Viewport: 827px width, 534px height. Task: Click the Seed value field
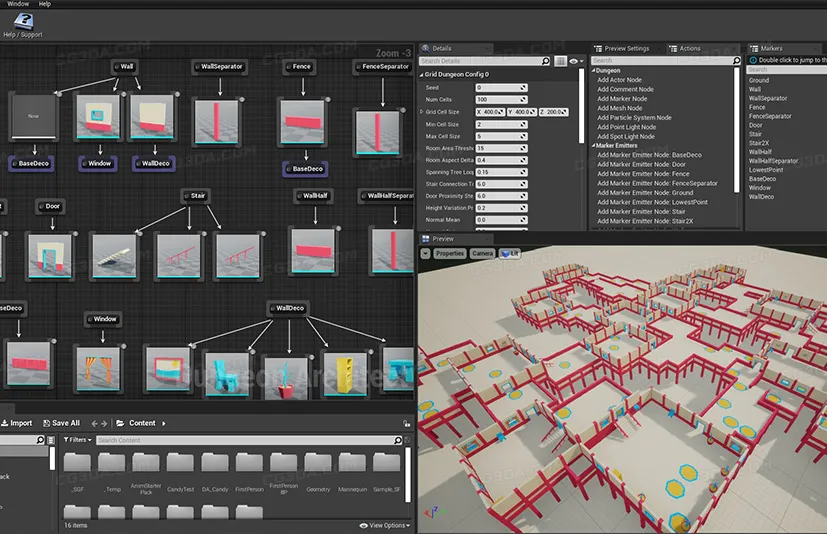(x=501, y=88)
